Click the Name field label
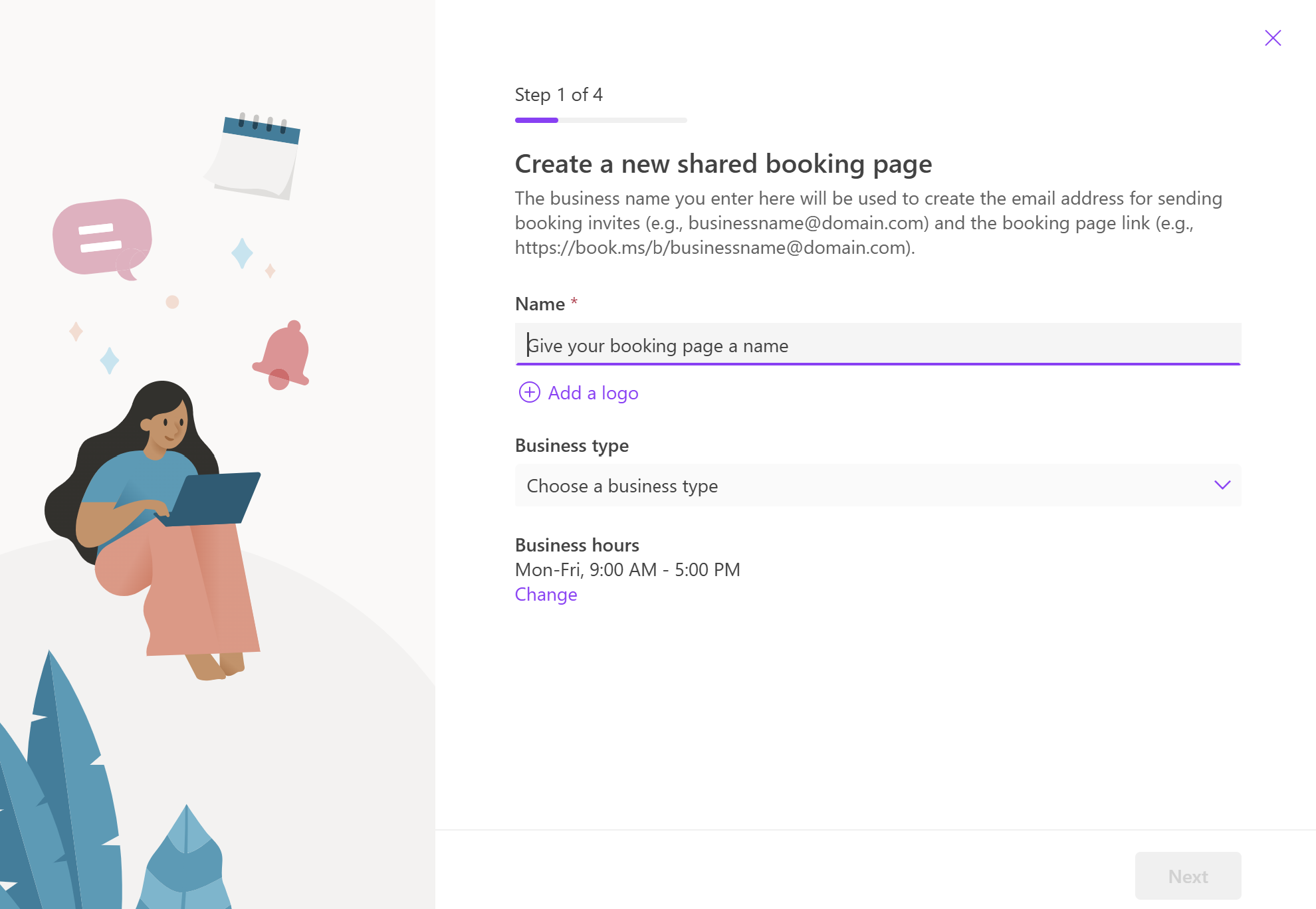 pyautogui.click(x=540, y=304)
